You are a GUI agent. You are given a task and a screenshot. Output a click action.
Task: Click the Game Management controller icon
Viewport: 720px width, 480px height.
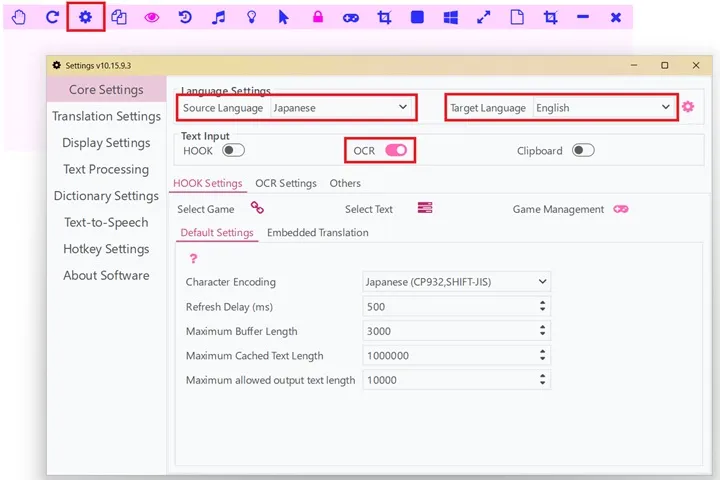[x=621, y=209]
